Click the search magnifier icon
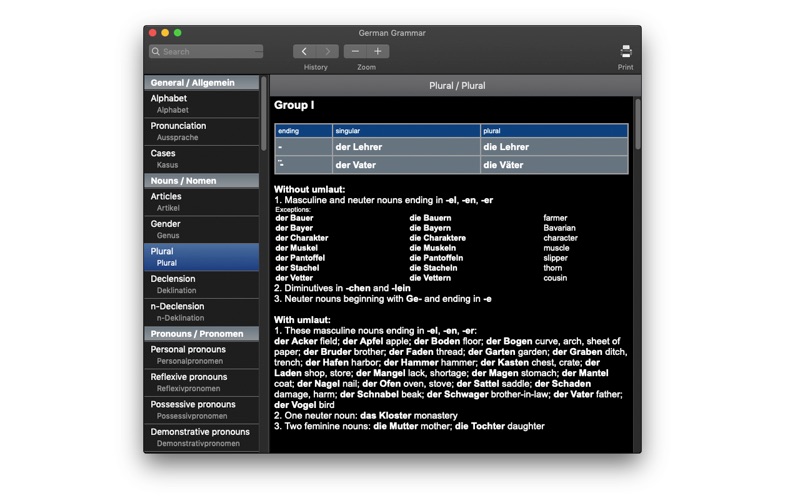 [x=156, y=52]
